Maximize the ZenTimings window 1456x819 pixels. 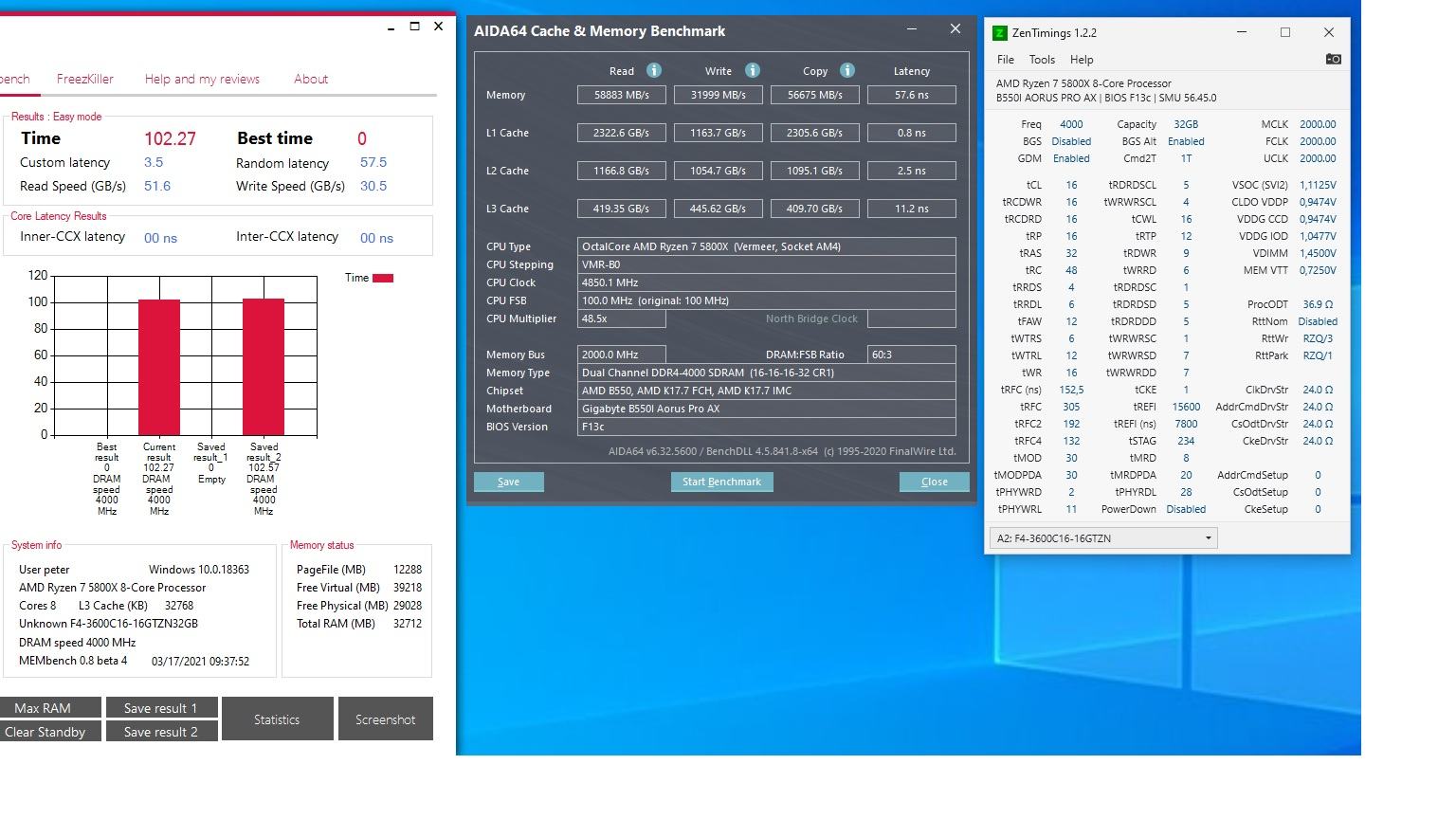click(1285, 32)
